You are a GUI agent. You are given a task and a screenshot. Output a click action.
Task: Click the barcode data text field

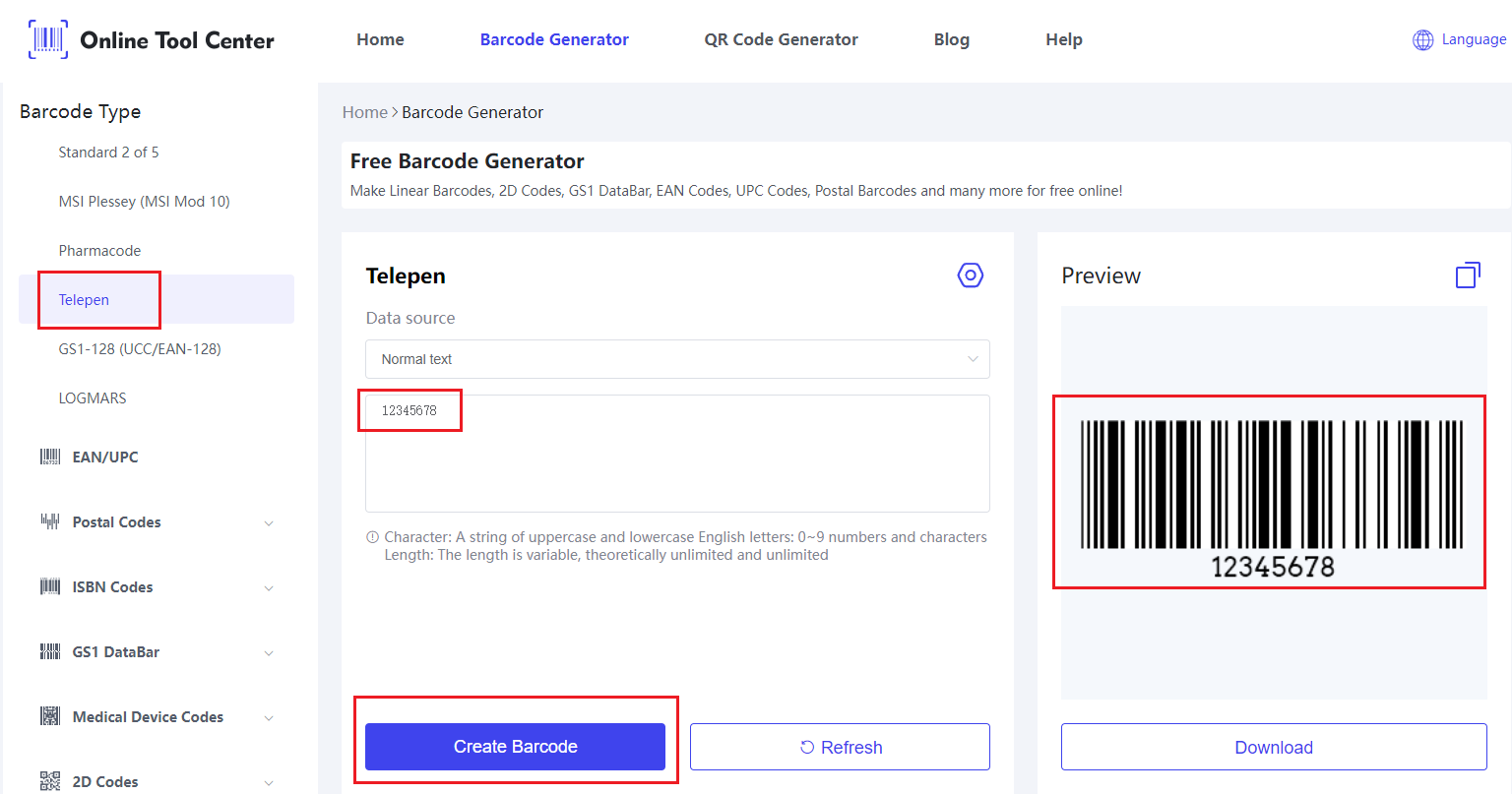click(677, 454)
